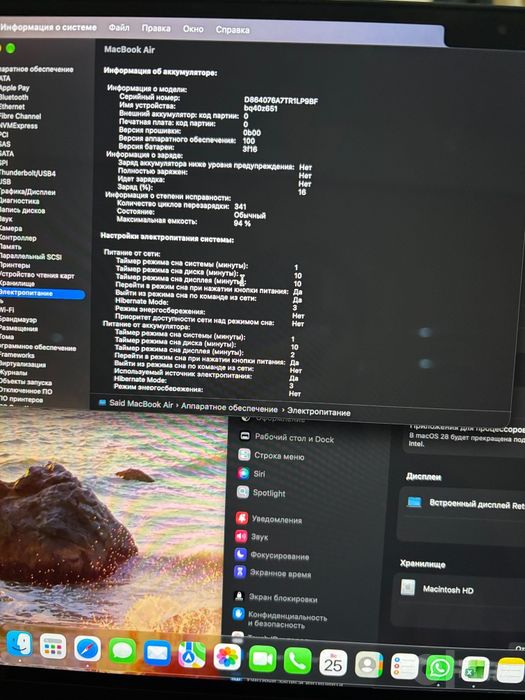This screenshot has width=525, height=700.
Task: Select Параллельный SCSI in the sidebar
Action: click(x=30, y=257)
